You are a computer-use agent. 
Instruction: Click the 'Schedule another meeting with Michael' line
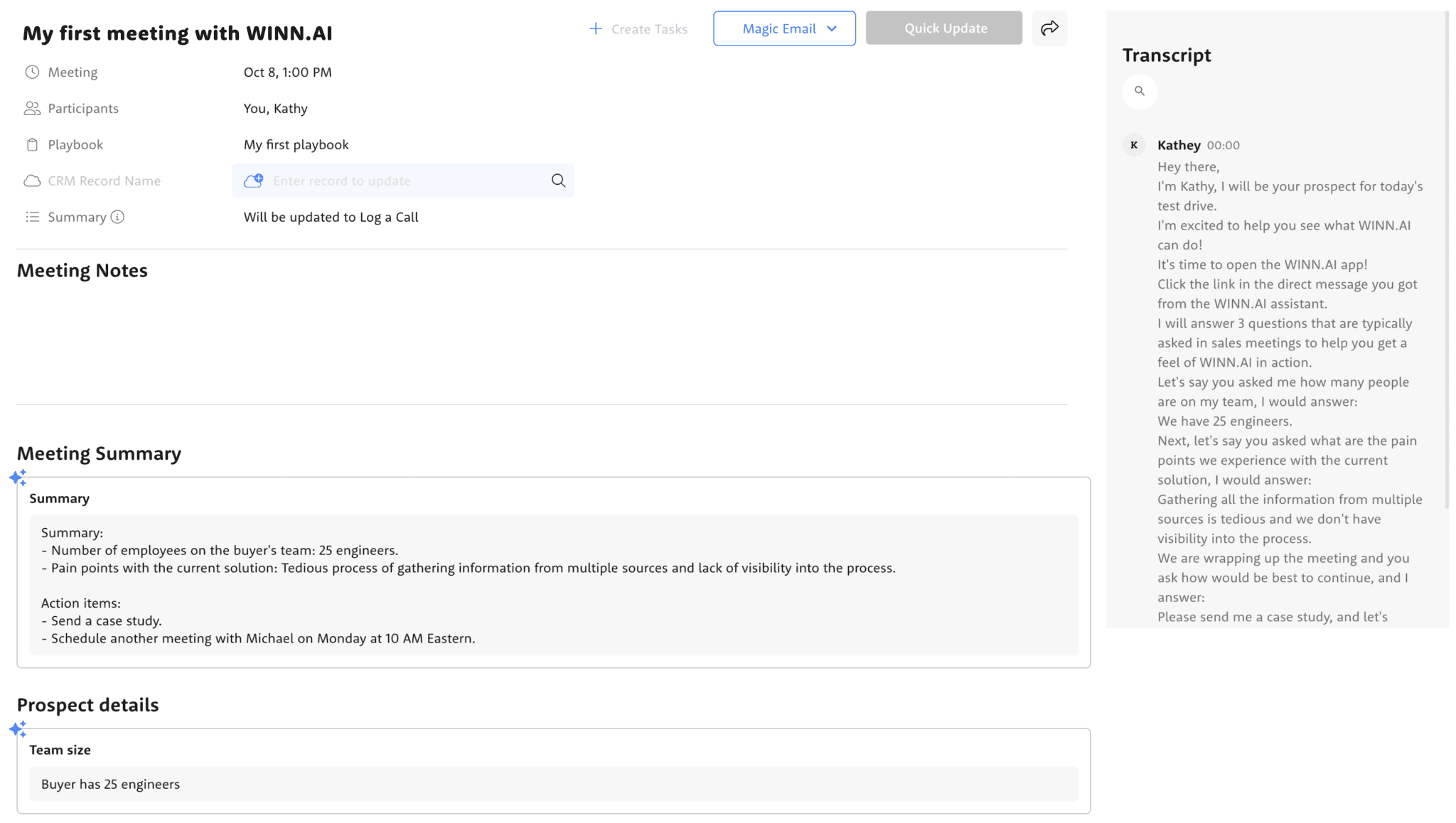(258, 638)
